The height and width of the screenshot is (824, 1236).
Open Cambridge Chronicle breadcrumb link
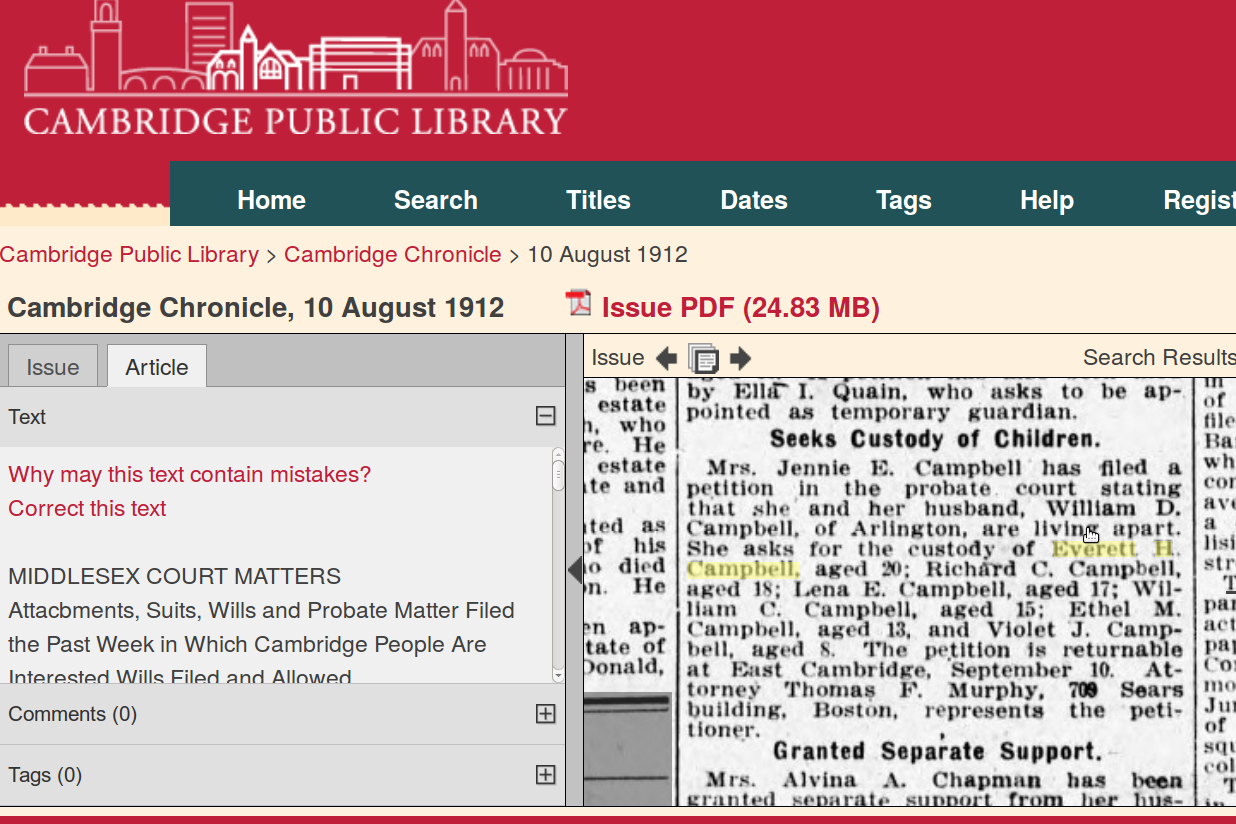pos(392,254)
